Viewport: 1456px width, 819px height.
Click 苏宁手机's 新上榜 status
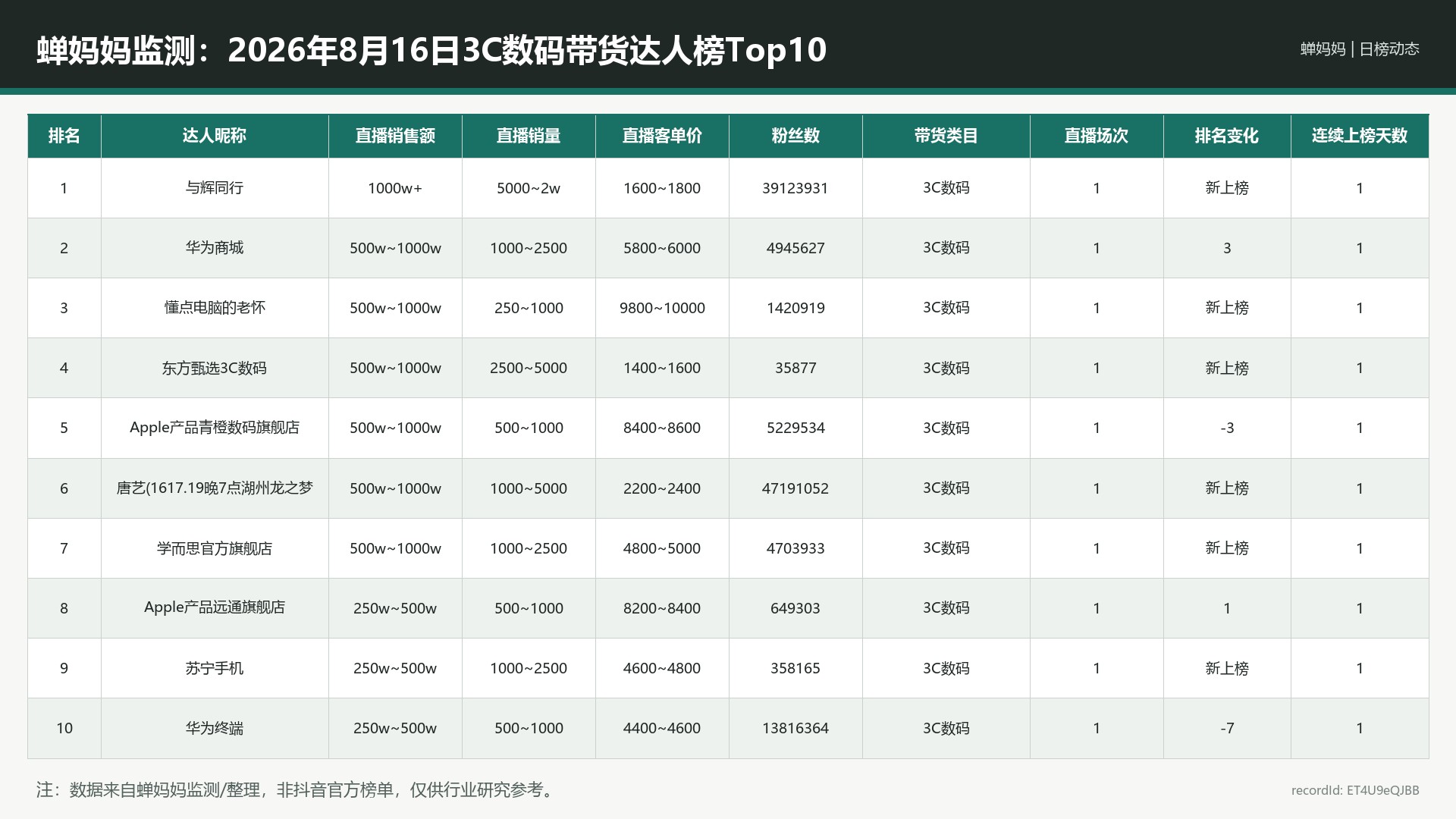coord(1227,668)
